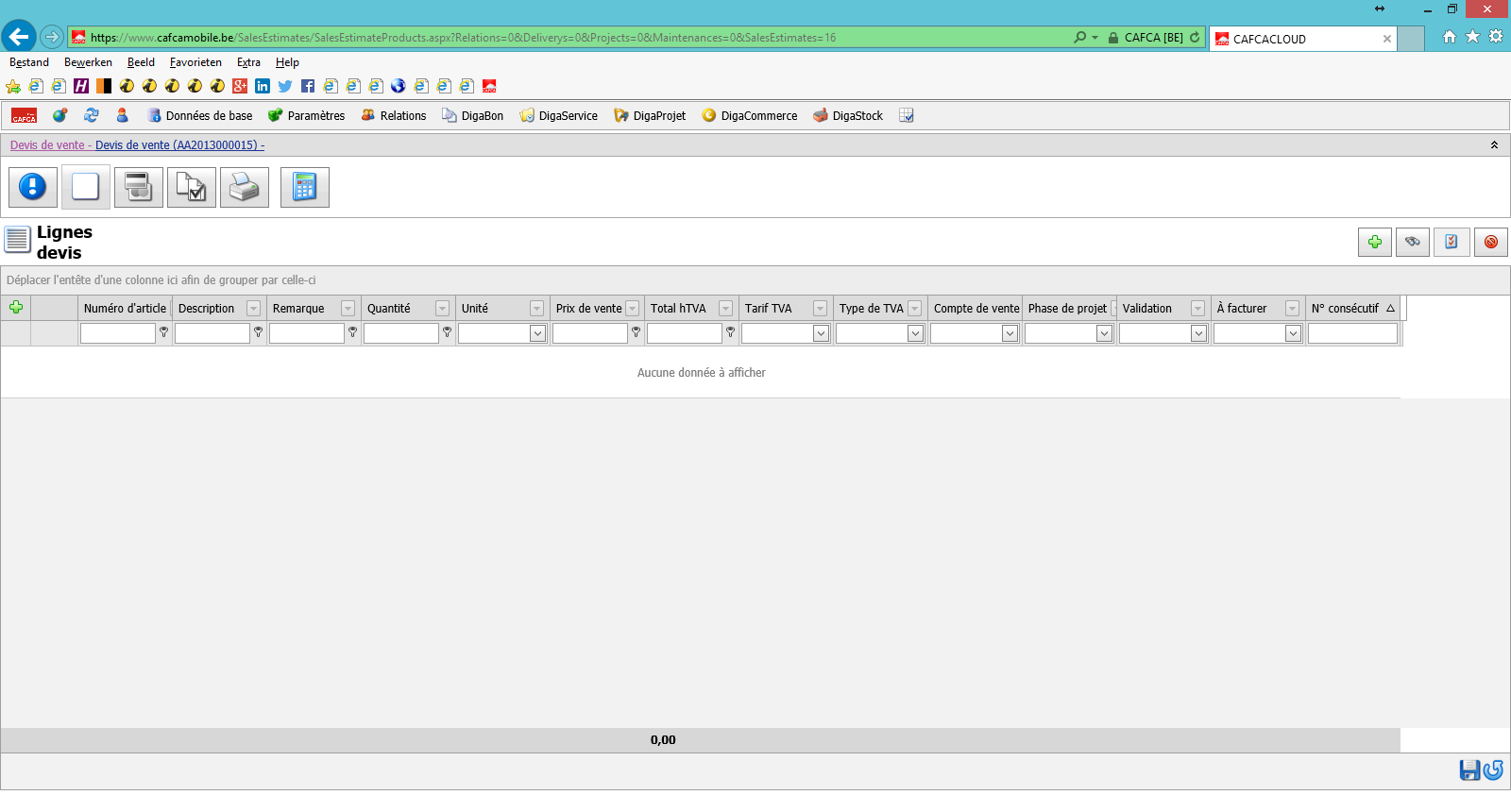1511x812 pixels.
Task: Click the green plus in grid header corner
Action: pyautogui.click(x=16, y=308)
